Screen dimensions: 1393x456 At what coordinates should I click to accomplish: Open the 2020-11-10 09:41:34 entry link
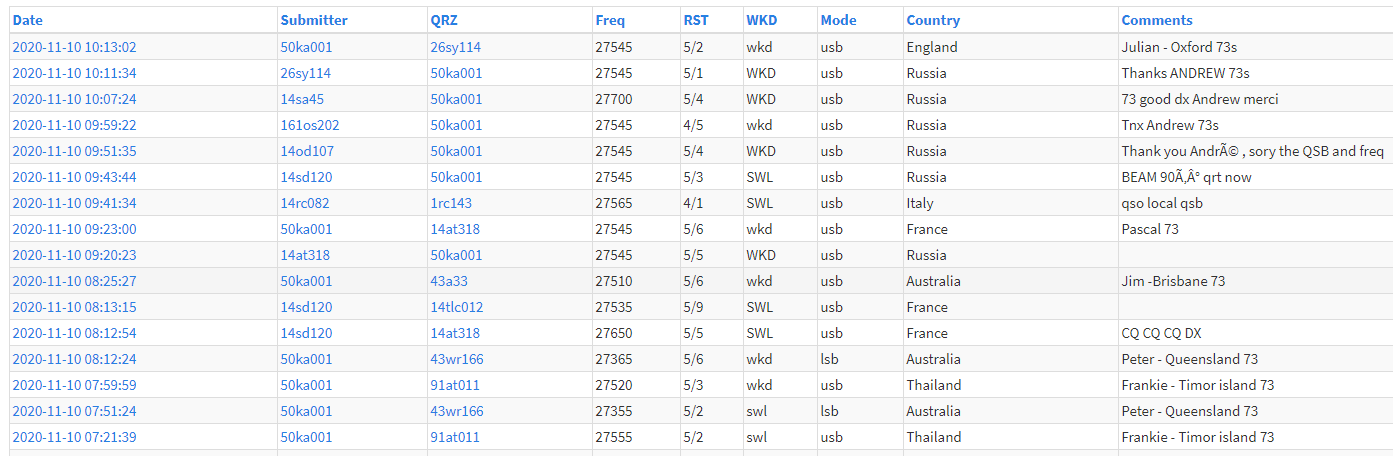74,203
